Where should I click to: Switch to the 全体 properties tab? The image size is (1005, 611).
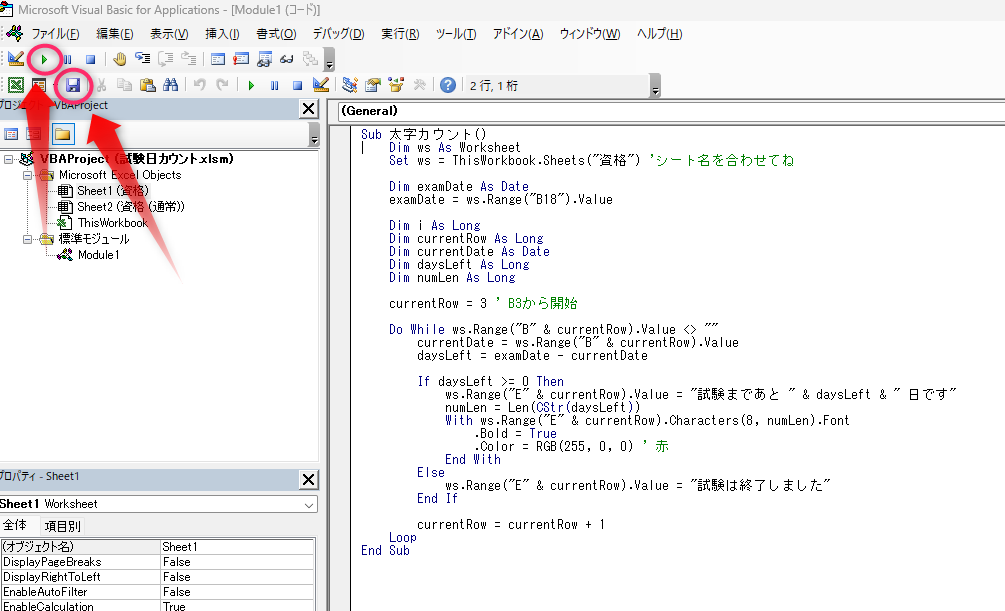coord(15,526)
